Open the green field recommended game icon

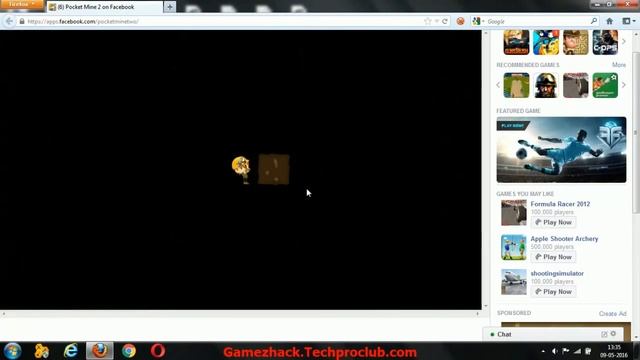click(516, 85)
